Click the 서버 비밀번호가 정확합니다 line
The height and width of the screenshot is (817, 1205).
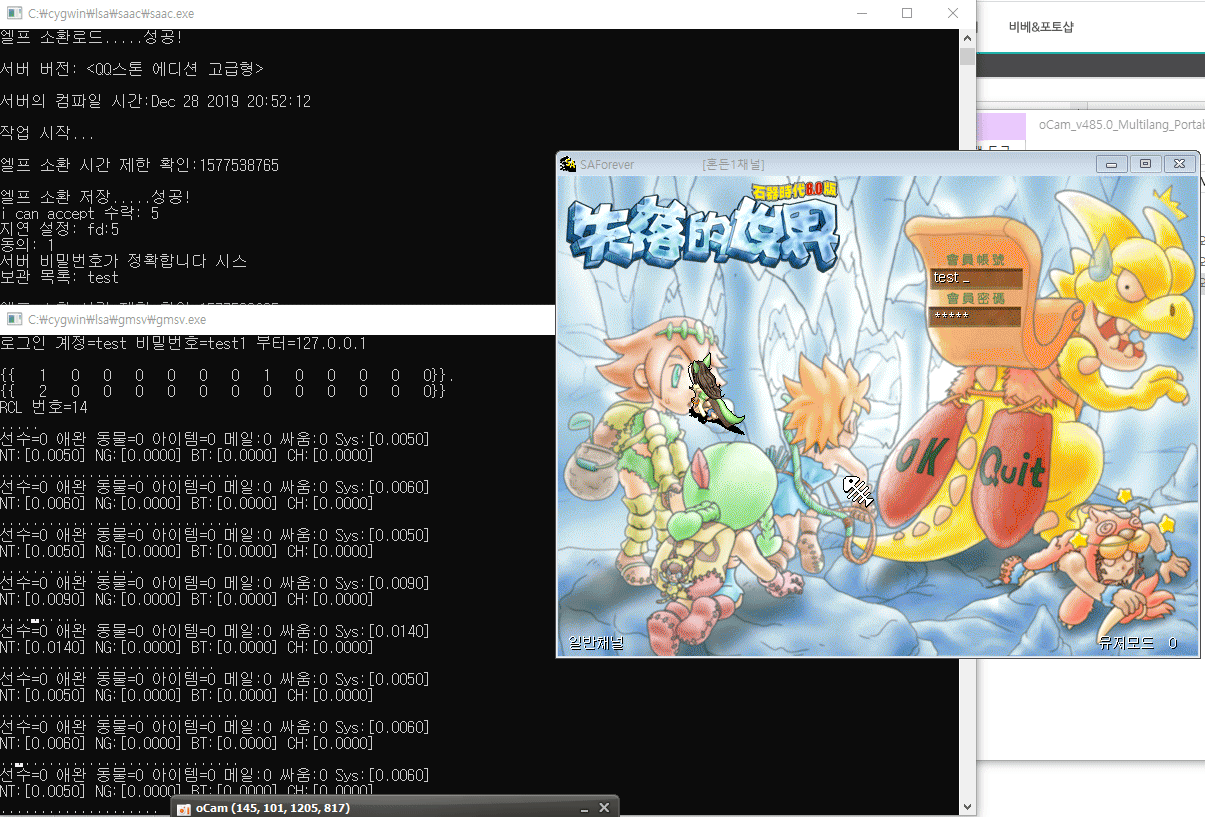(124, 261)
